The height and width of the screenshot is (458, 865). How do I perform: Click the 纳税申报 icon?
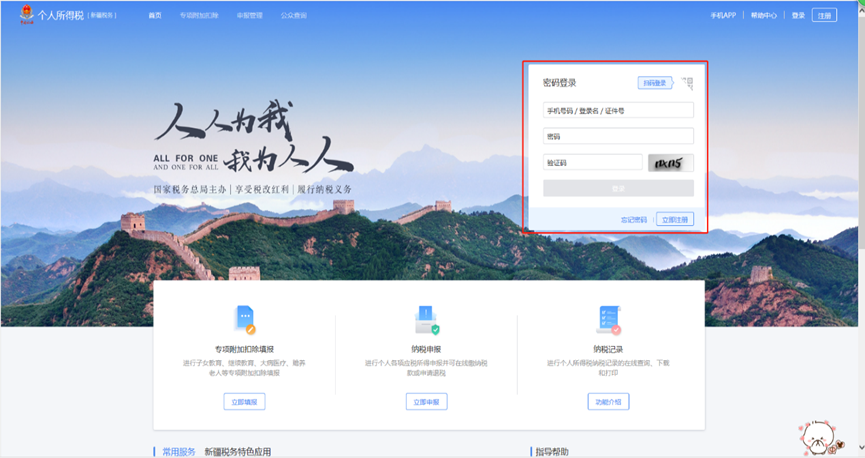(427, 319)
